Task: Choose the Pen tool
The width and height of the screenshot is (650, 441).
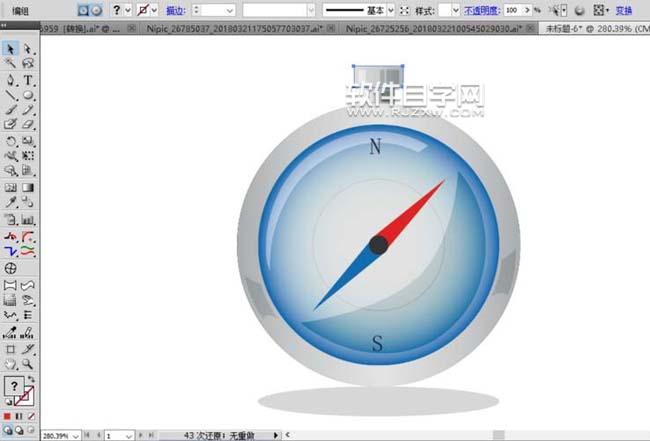Action: [x=10, y=80]
